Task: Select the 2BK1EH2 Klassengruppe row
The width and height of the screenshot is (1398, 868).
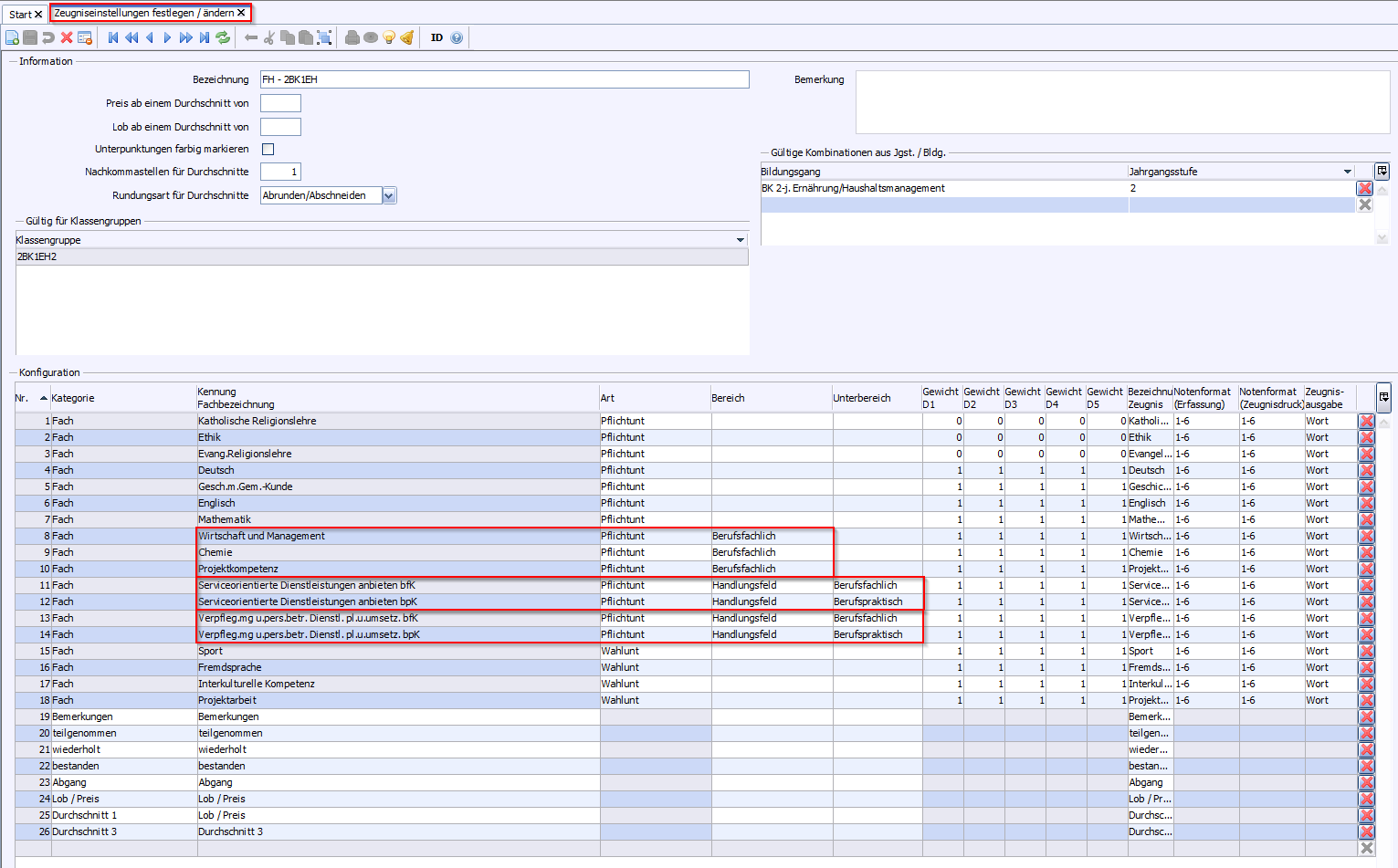Action: click(x=382, y=256)
